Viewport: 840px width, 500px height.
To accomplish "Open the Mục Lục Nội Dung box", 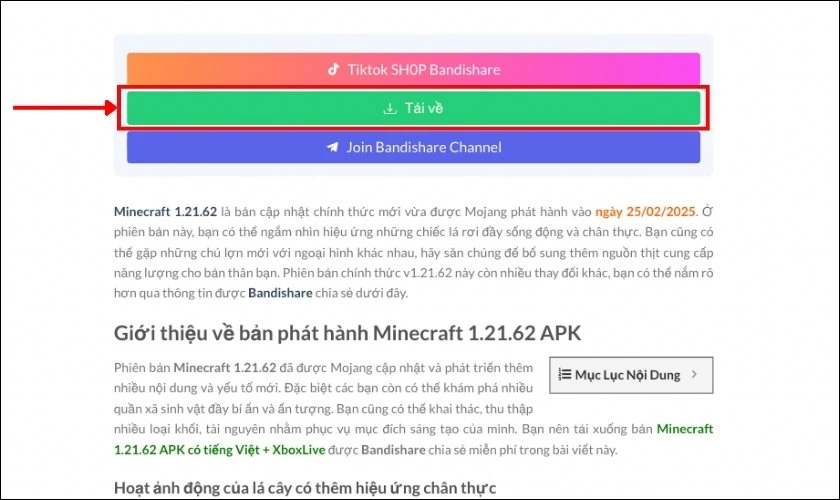I will click(630, 375).
